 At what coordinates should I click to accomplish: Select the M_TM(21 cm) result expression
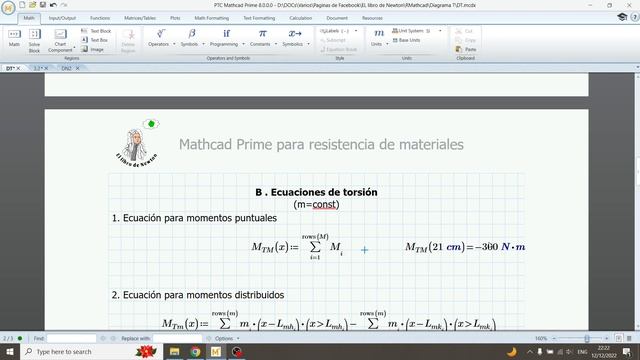[x=465, y=247]
